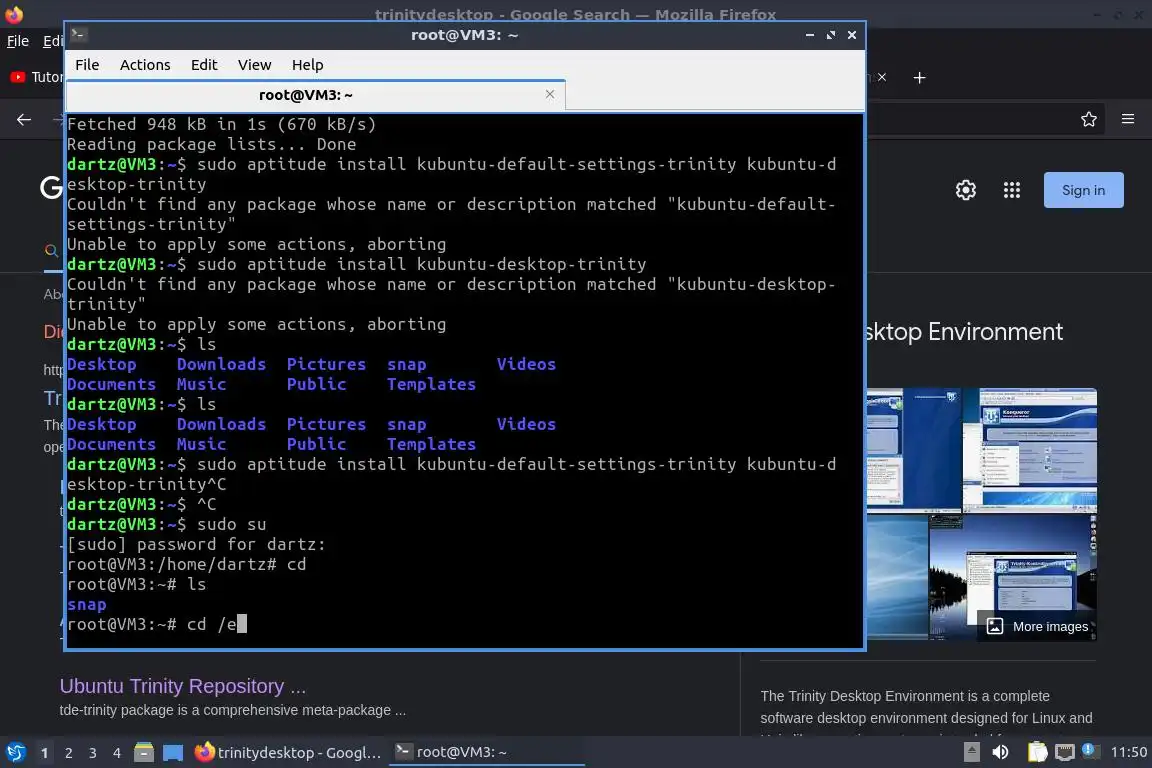
Task: Click the show desktop icon in taskbar
Action: coord(173,752)
